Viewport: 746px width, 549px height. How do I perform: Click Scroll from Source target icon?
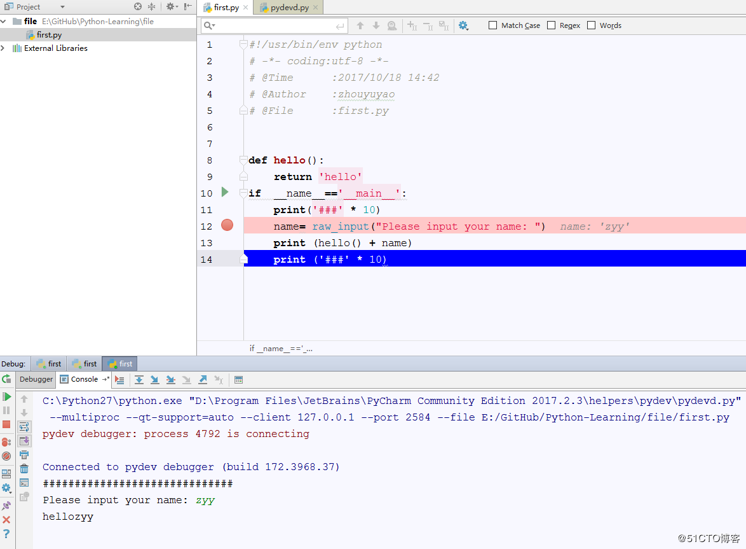click(x=137, y=7)
